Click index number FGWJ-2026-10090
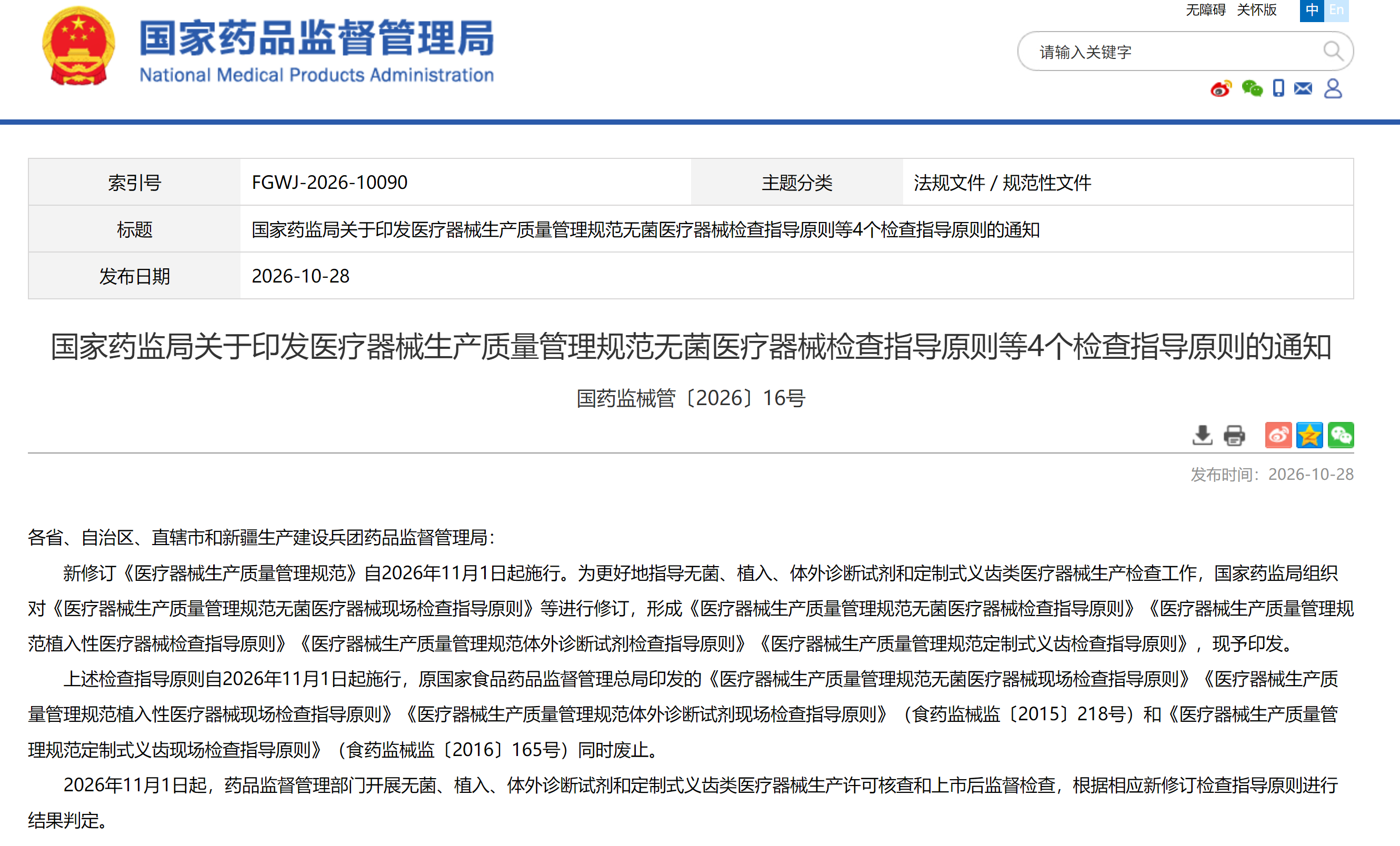This screenshot has height=846, width=1400. [x=329, y=182]
